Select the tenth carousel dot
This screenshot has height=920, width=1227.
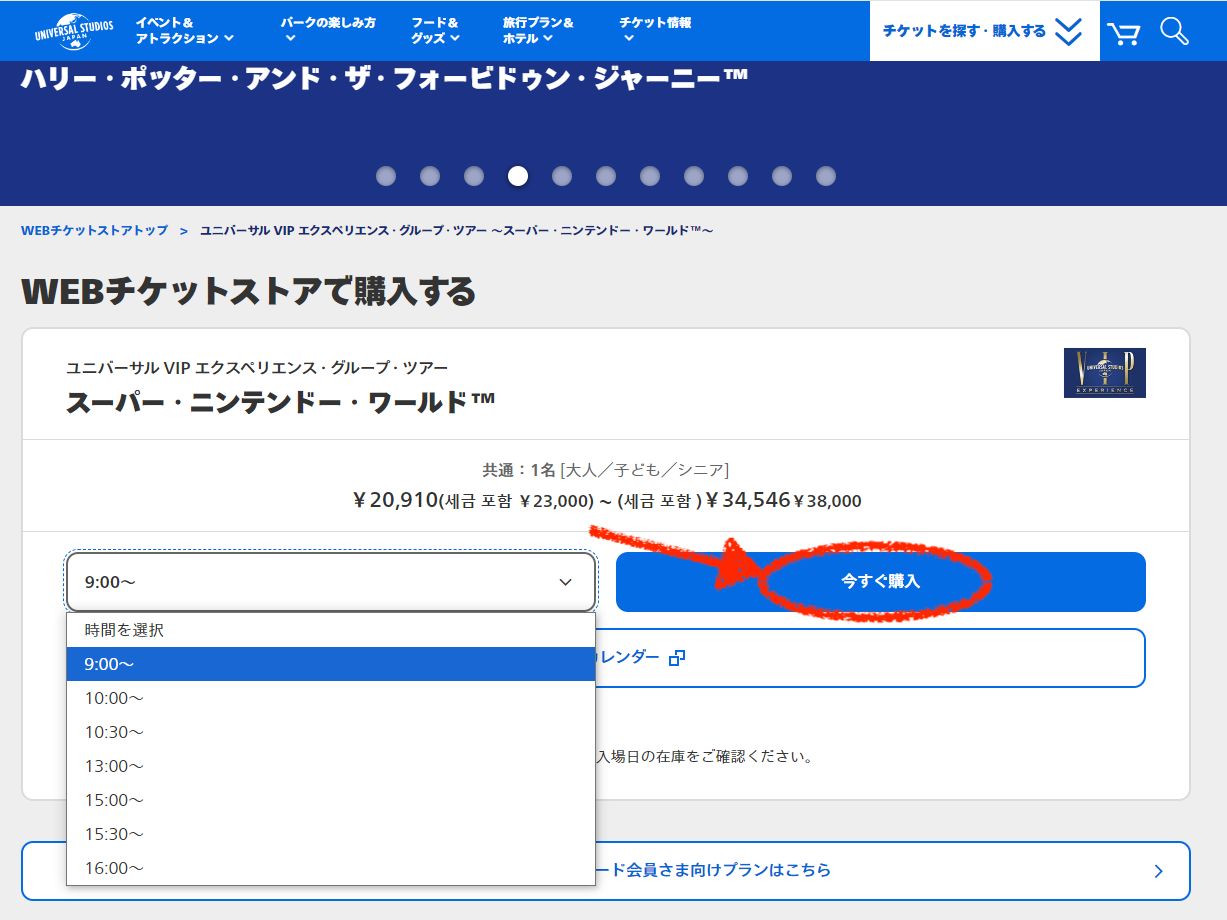coord(782,176)
